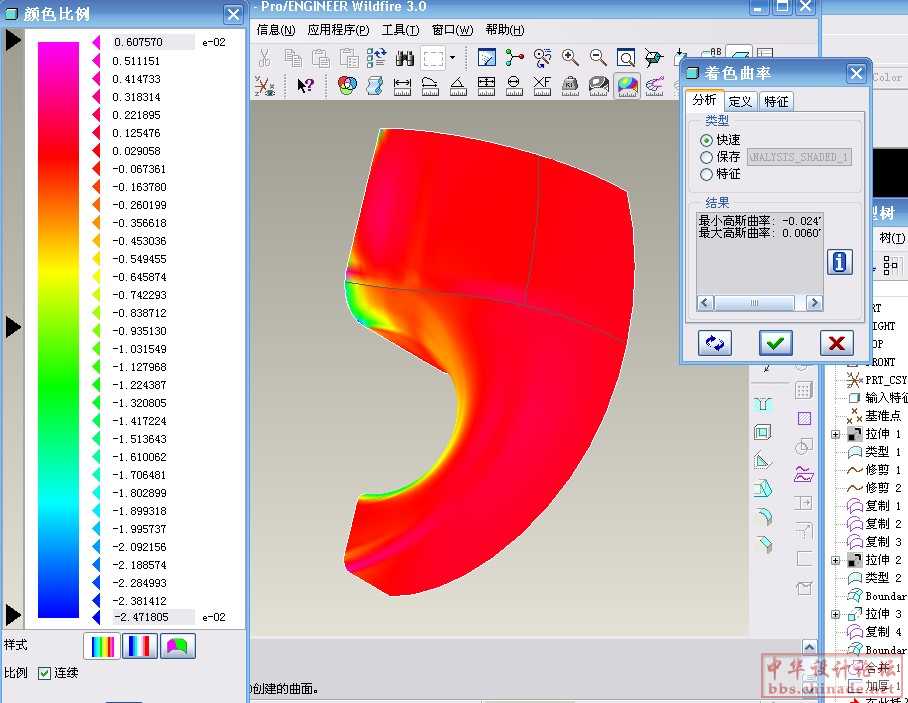Switch to the 特征 tab in dialog

(x=776, y=101)
